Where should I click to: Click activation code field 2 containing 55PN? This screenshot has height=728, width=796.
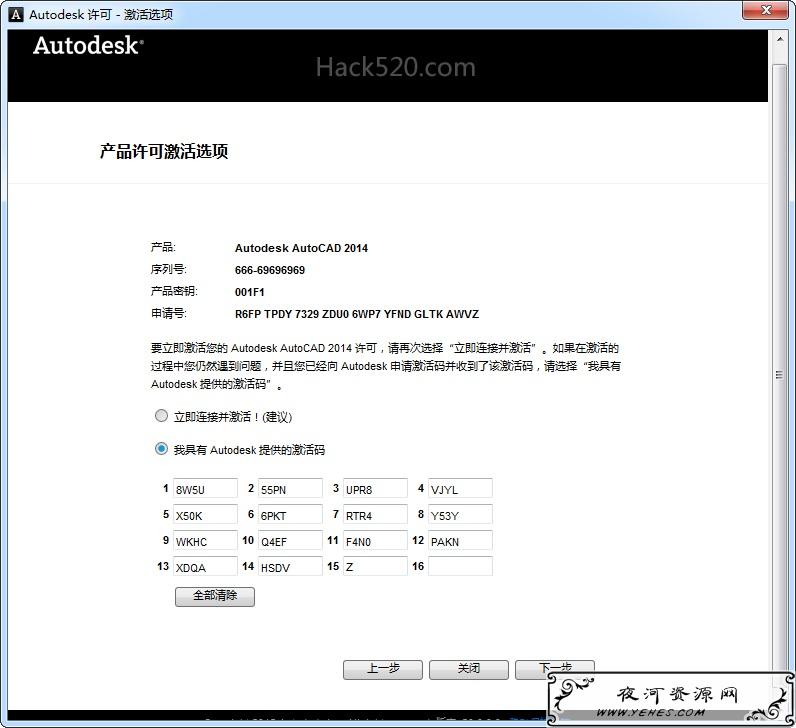290,488
